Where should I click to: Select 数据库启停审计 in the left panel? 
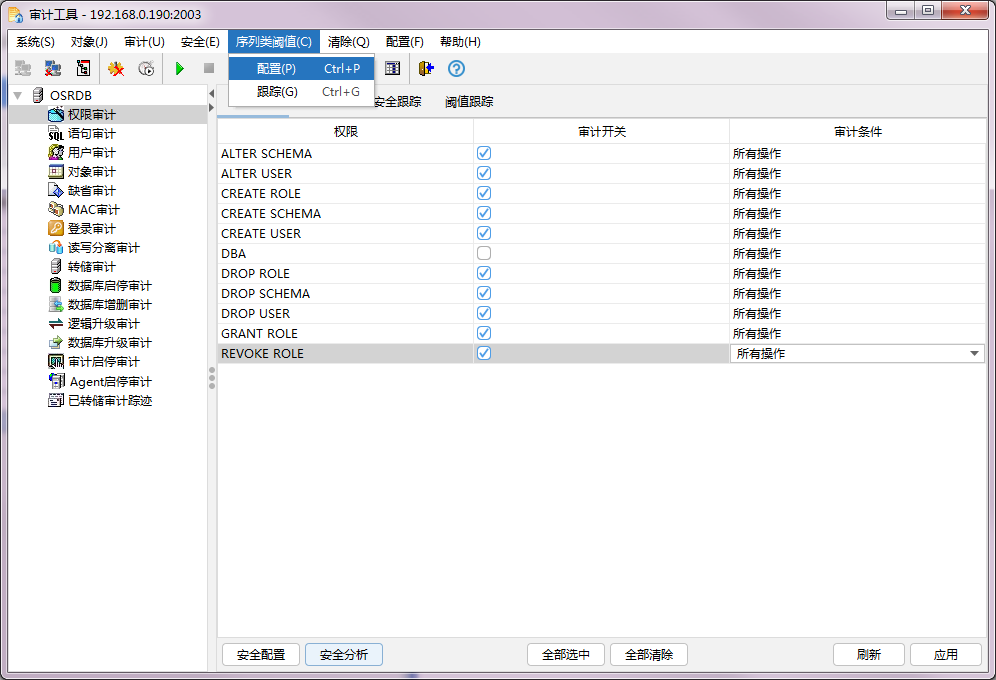click(97, 285)
